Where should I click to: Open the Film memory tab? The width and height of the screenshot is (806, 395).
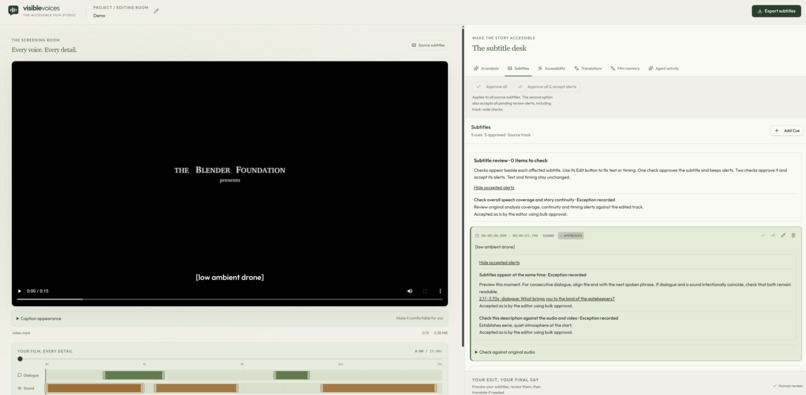625,68
